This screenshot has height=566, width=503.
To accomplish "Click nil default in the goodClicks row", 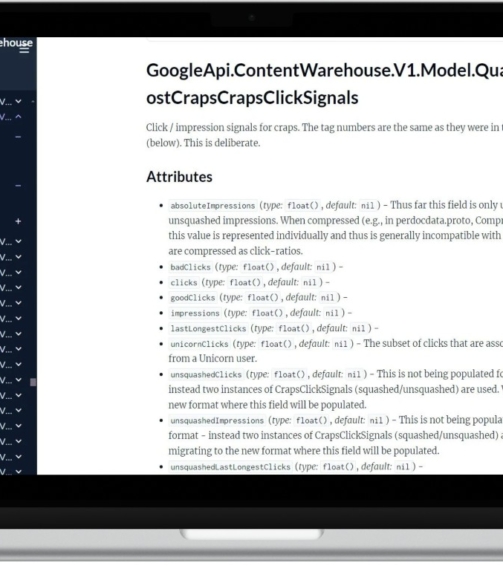I will coord(328,298).
